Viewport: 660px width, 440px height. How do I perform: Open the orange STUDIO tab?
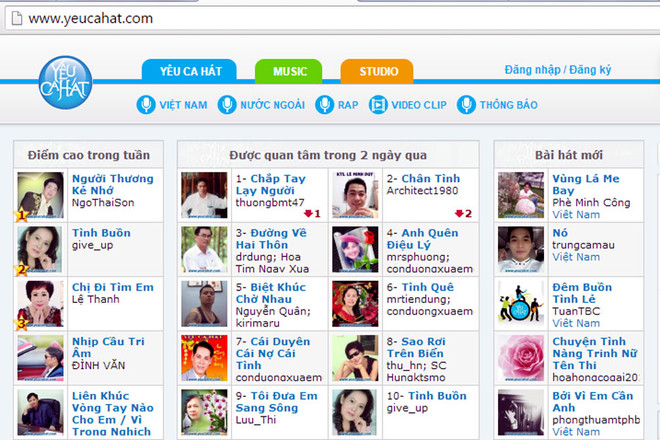pos(377,71)
